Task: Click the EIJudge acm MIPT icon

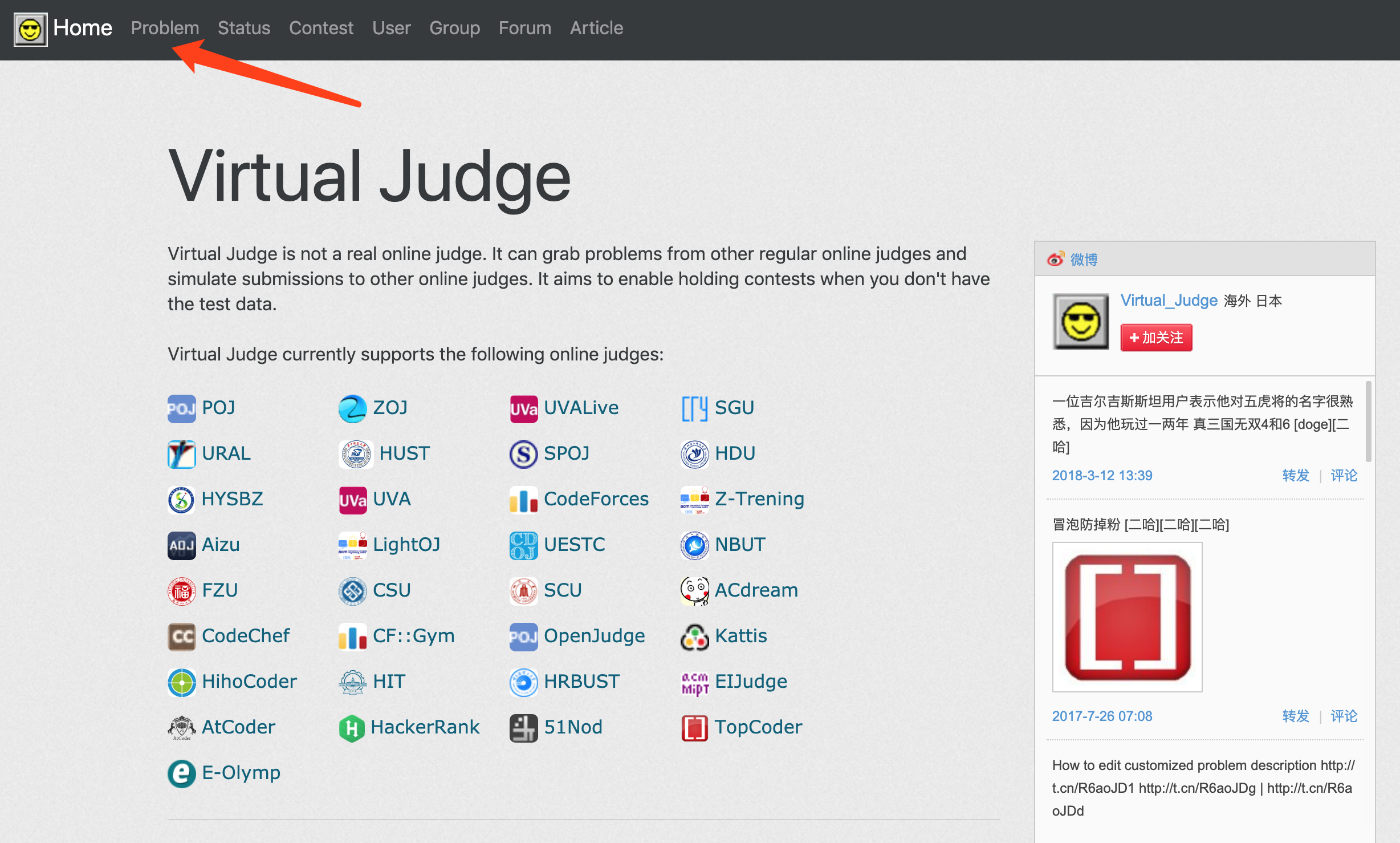Action: (695, 682)
